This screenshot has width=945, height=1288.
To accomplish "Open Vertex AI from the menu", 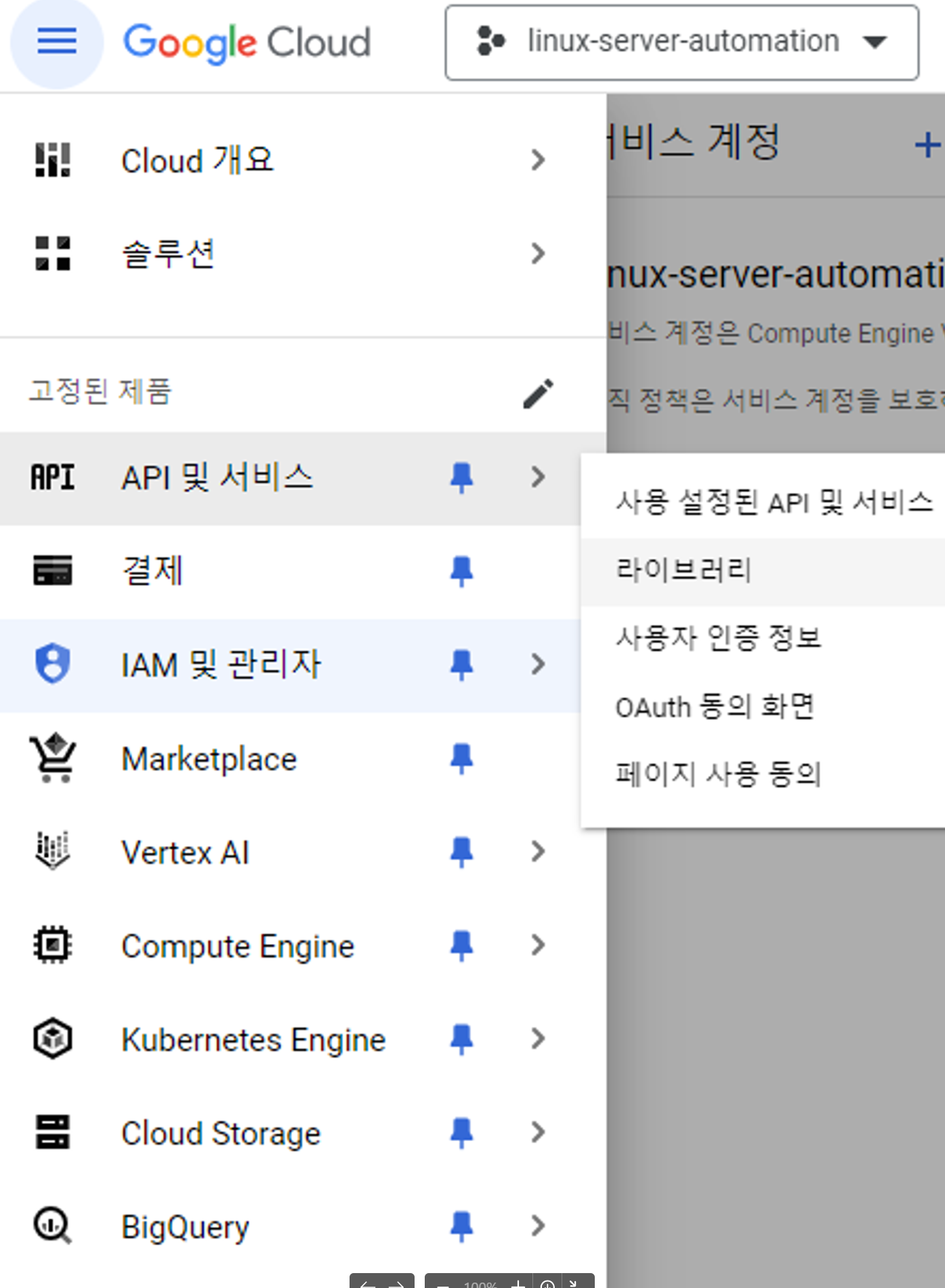I will 185,853.
